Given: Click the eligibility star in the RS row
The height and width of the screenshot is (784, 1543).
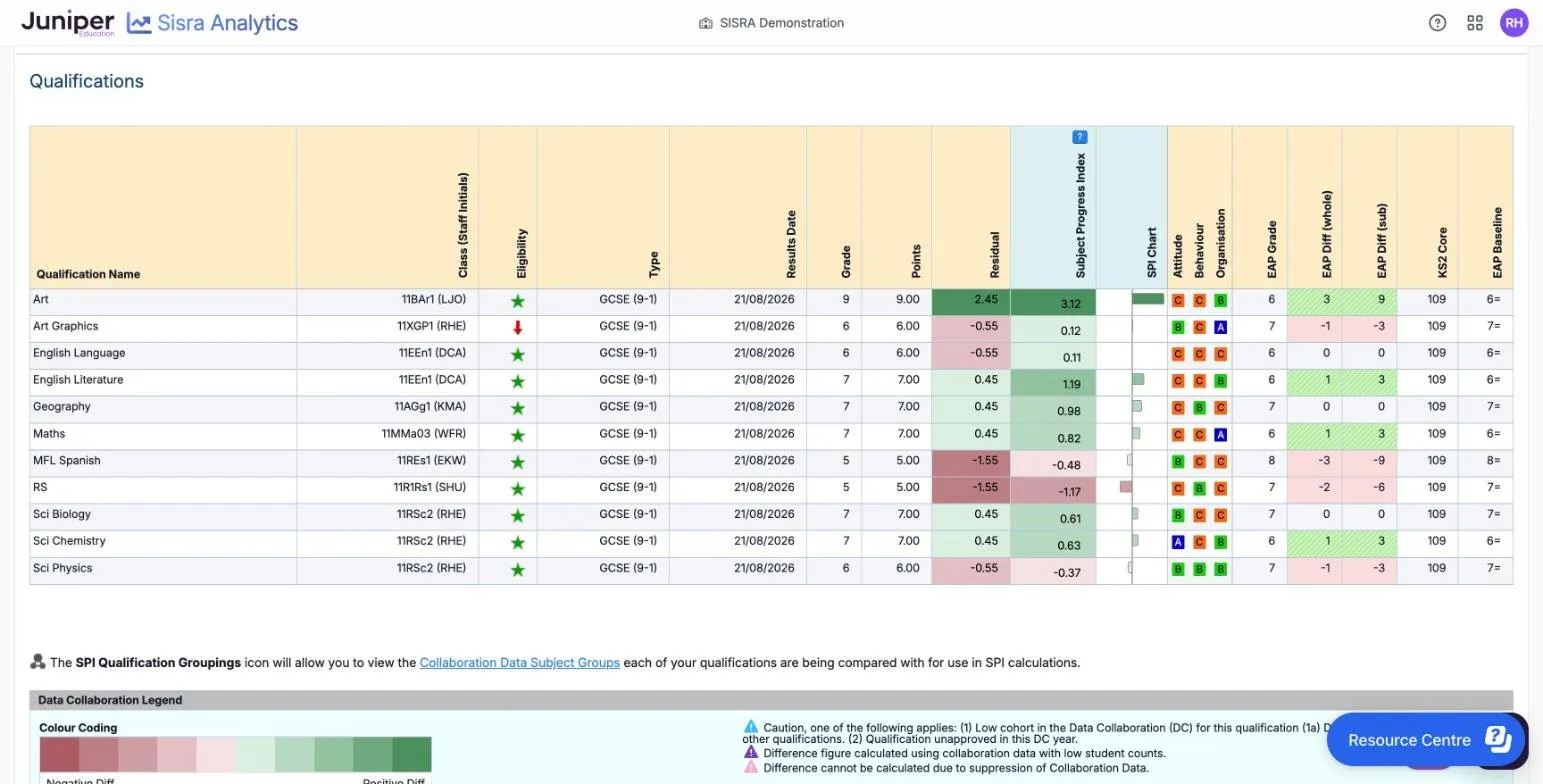Looking at the screenshot, I should point(518,489).
